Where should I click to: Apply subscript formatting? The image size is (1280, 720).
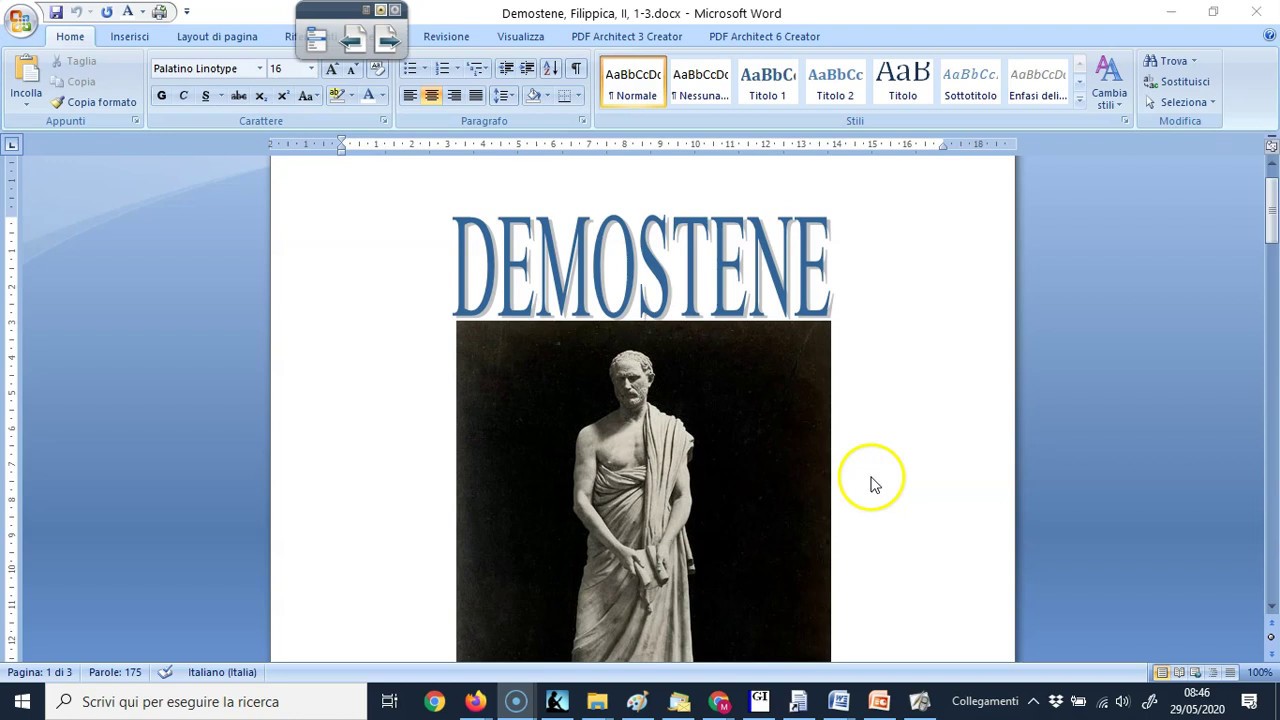[x=261, y=96]
